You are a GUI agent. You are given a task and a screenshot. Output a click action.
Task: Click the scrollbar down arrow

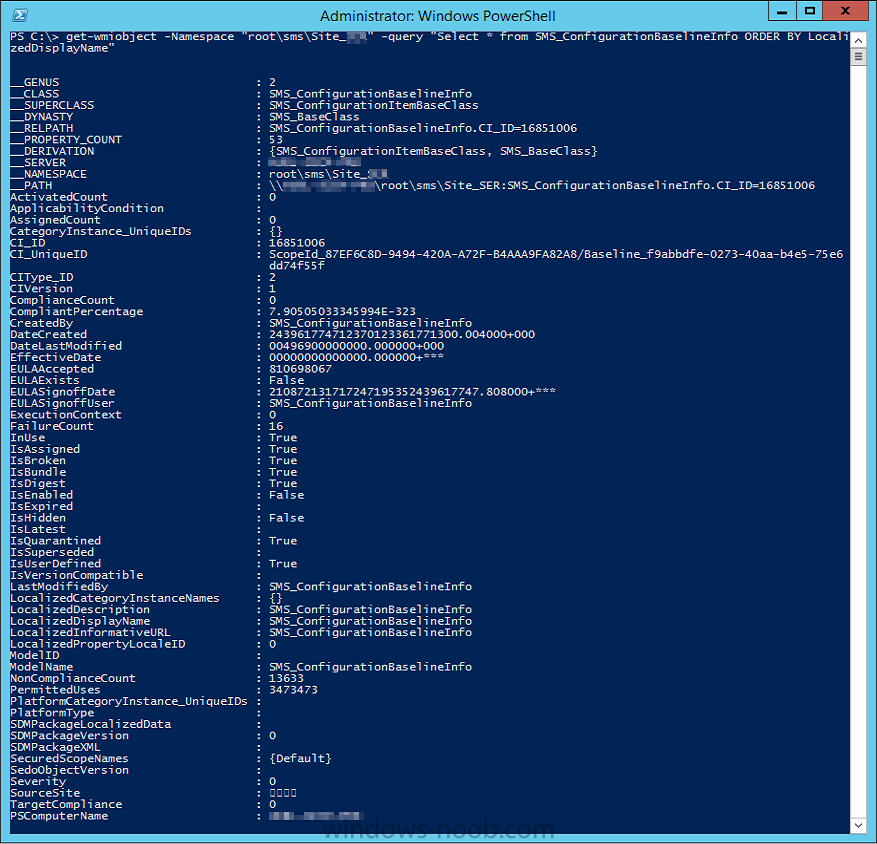coord(858,826)
